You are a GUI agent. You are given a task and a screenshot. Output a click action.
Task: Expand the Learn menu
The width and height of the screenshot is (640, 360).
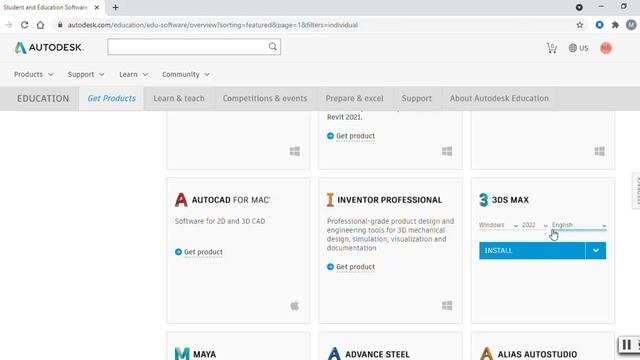point(133,74)
